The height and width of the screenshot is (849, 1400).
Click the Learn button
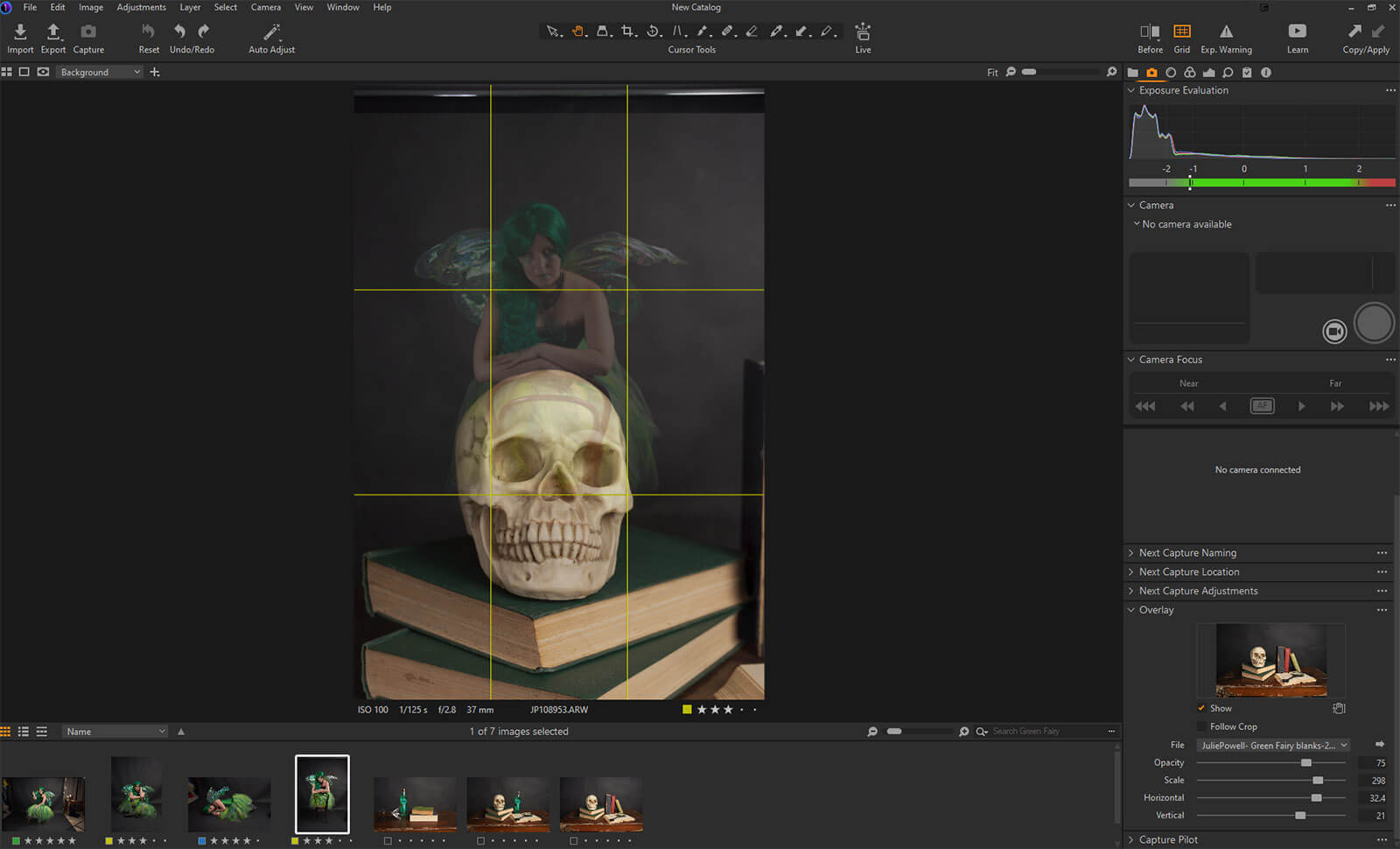click(x=1297, y=32)
